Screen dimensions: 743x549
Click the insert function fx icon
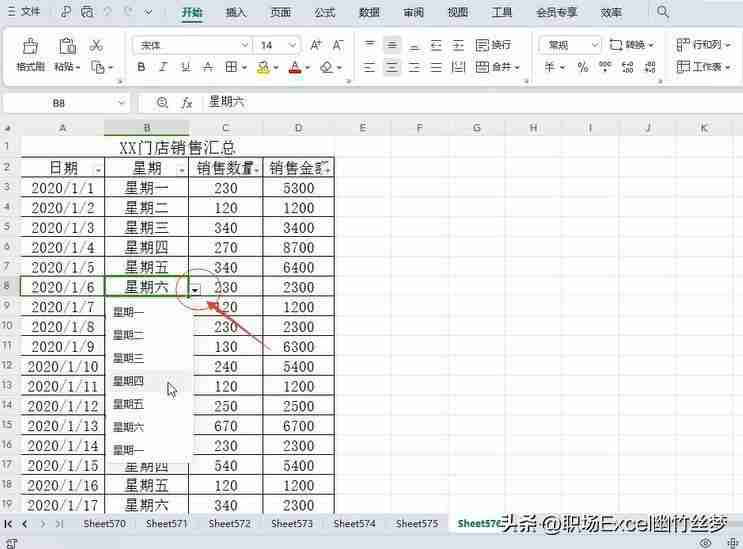pos(187,103)
